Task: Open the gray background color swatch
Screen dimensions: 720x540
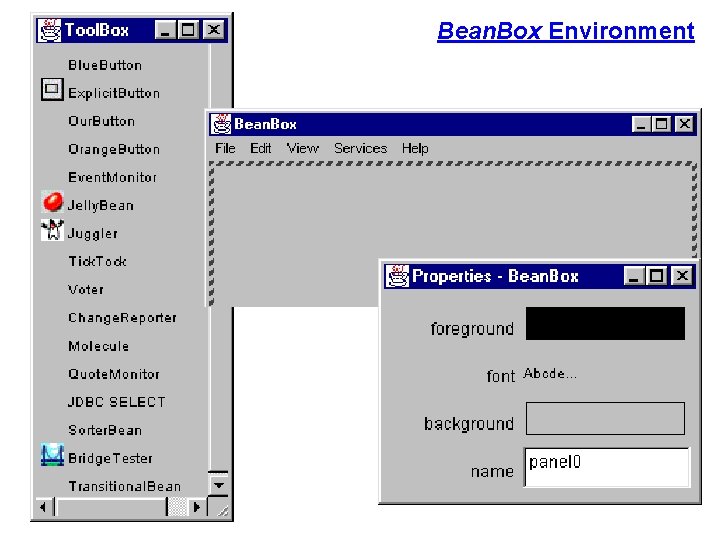Action: point(605,418)
